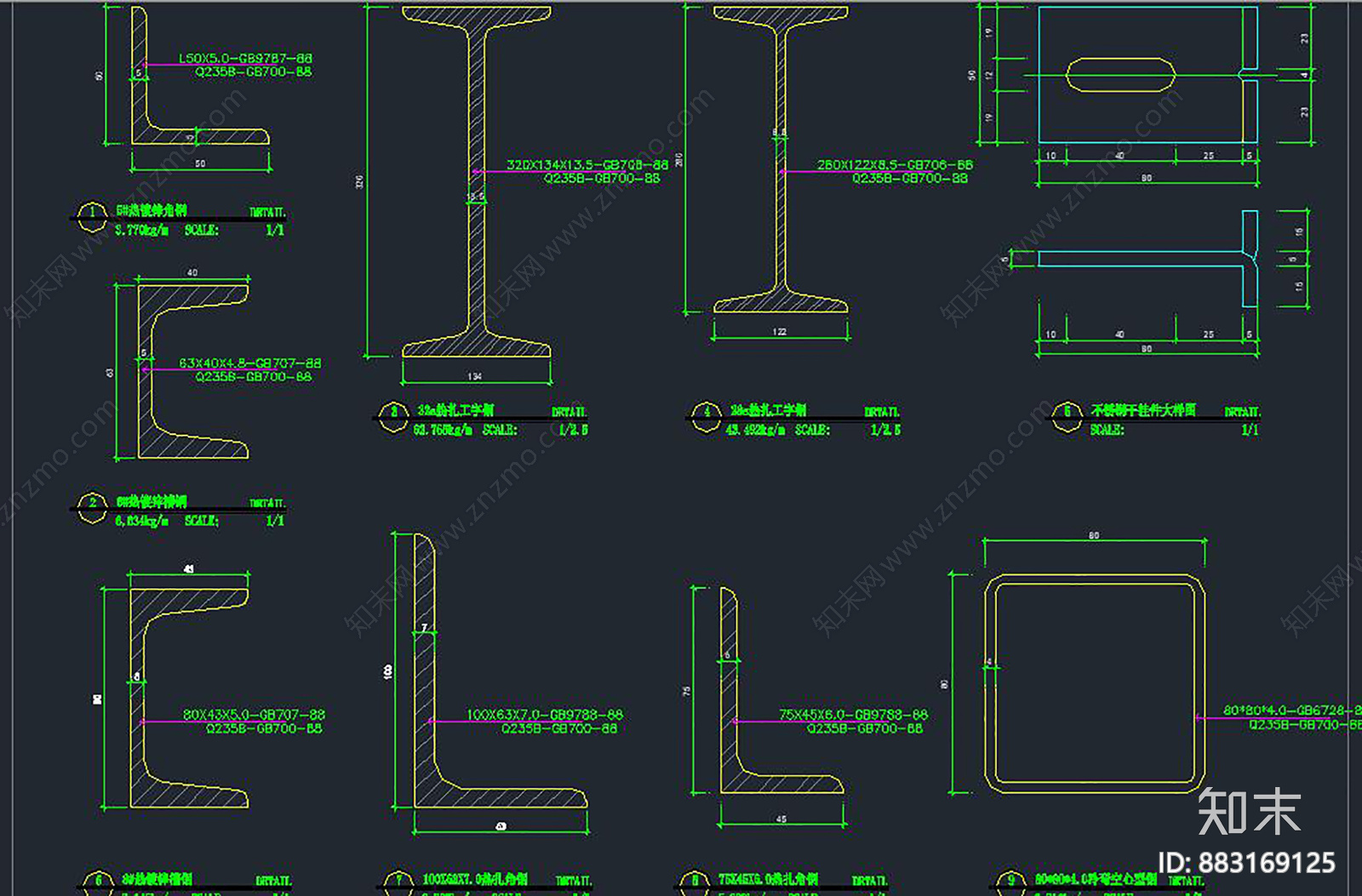Select the 5# hot-galvanized angle steel title

tap(152, 210)
